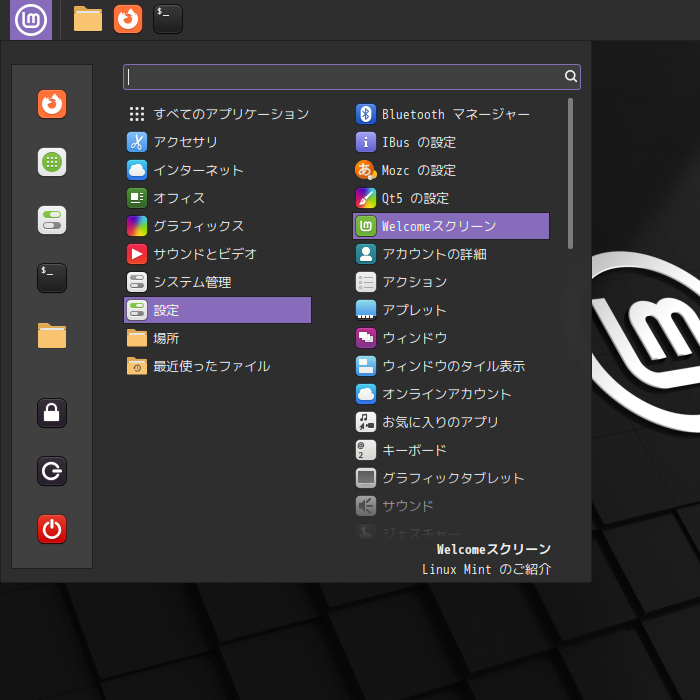Image resolution: width=700 pixels, height=700 pixels.
Task: Click the red power-off icon
Action: (x=52, y=529)
